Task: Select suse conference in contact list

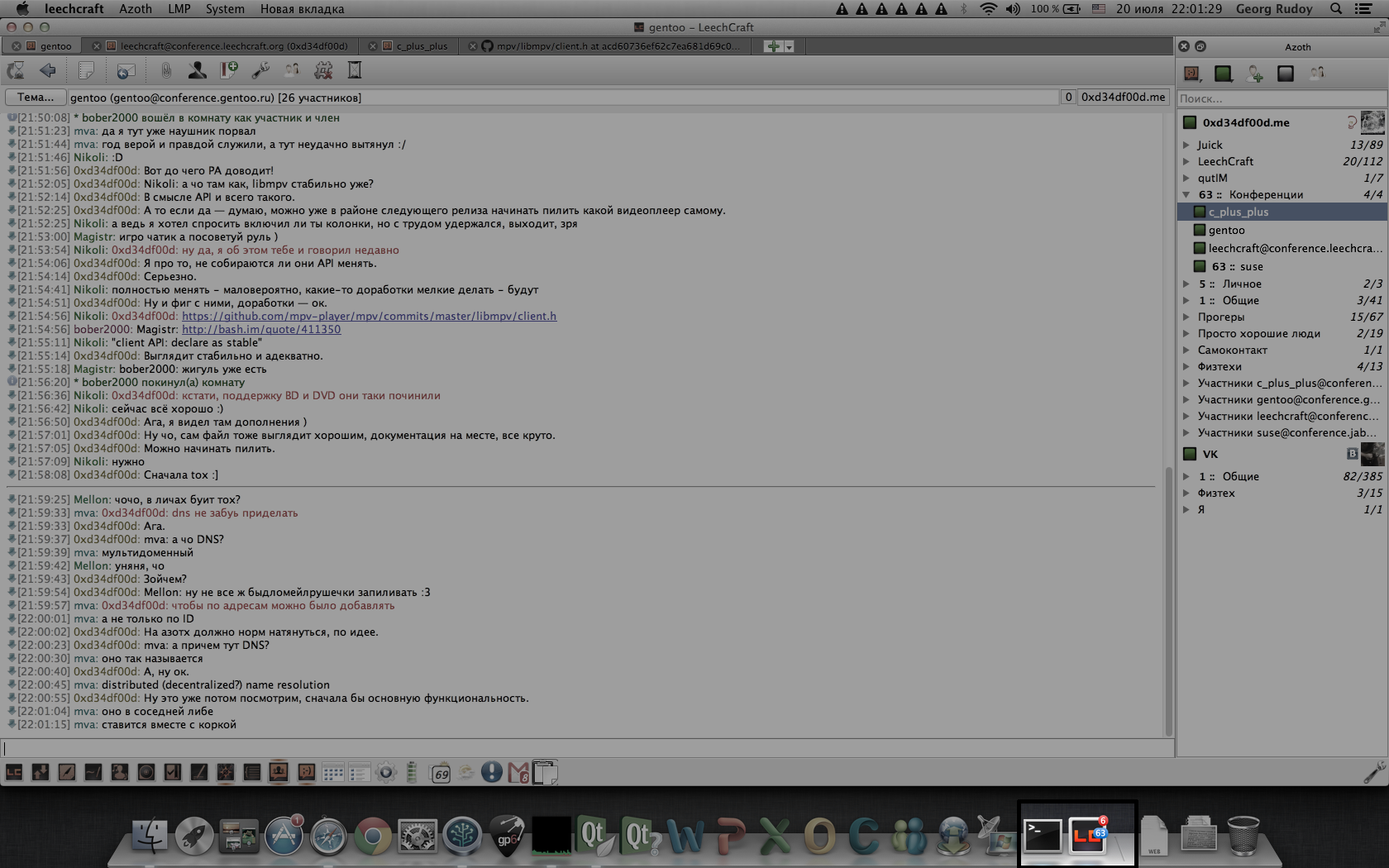Action: tap(1282, 267)
